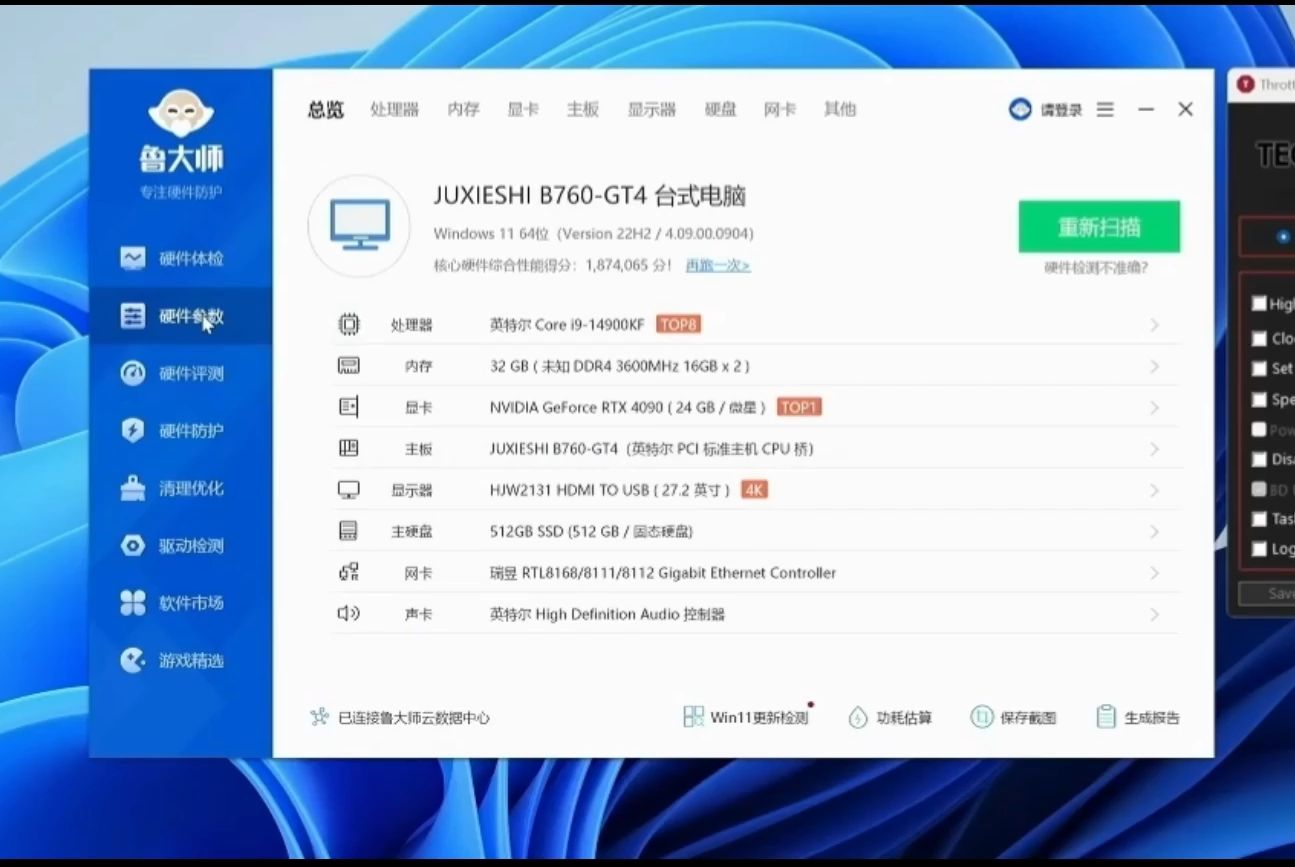Switch to the 其他 tab

(x=839, y=110)
